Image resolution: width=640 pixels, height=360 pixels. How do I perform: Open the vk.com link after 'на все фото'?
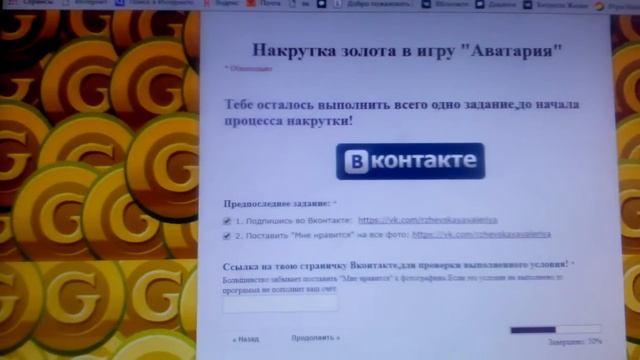pyautogui.click(x=481, y=235)
